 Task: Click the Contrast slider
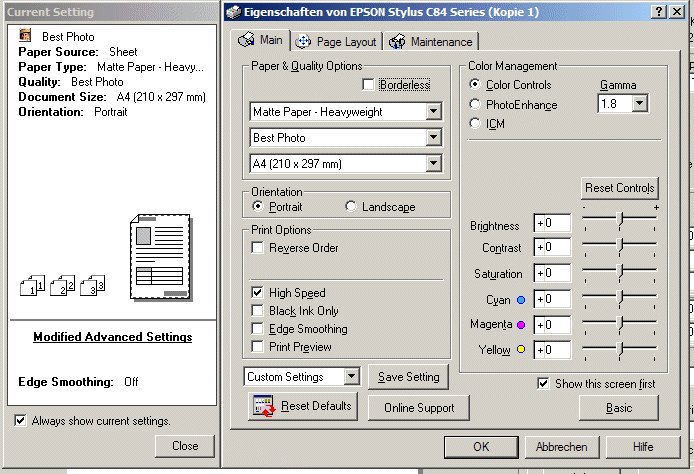click(620, 246)
